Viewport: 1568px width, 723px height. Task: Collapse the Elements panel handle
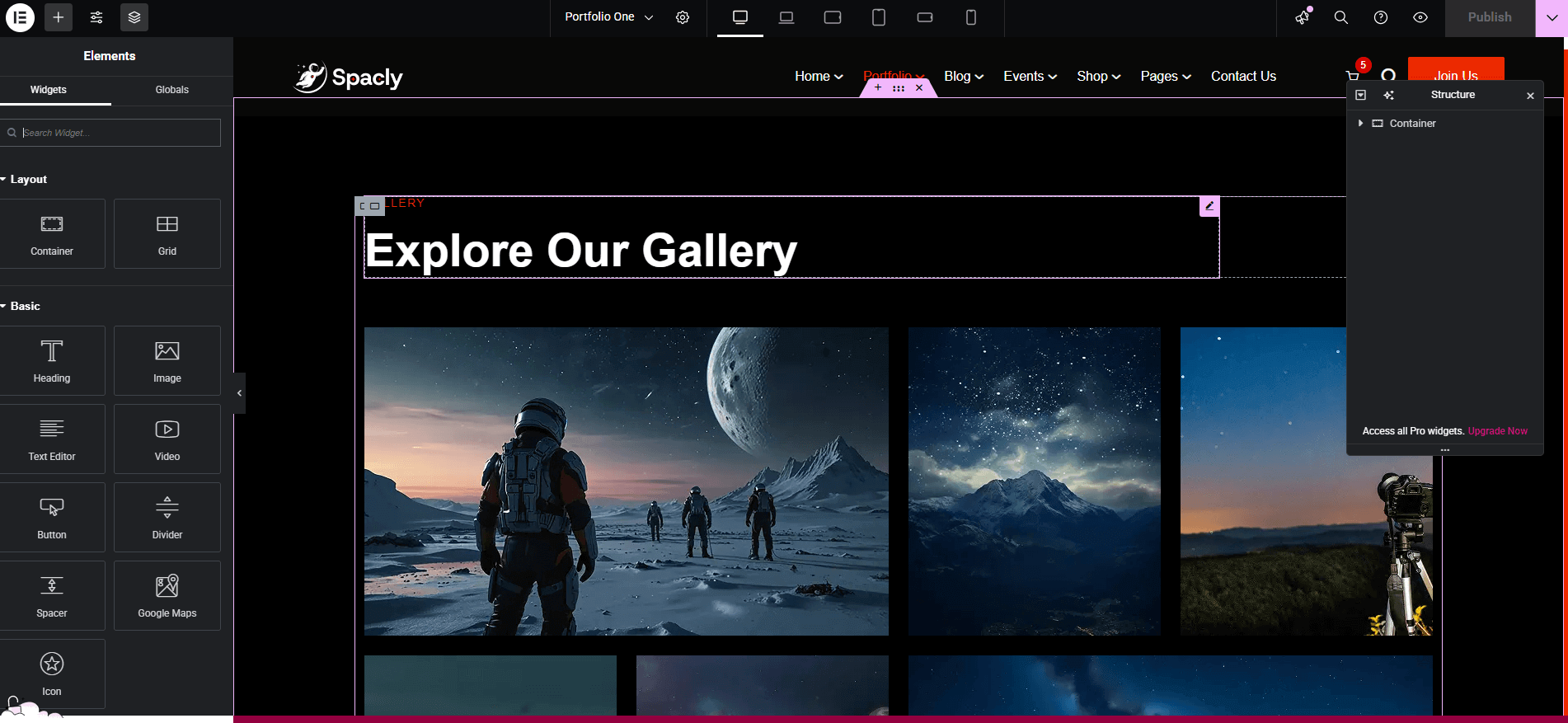tap(240, 393)
